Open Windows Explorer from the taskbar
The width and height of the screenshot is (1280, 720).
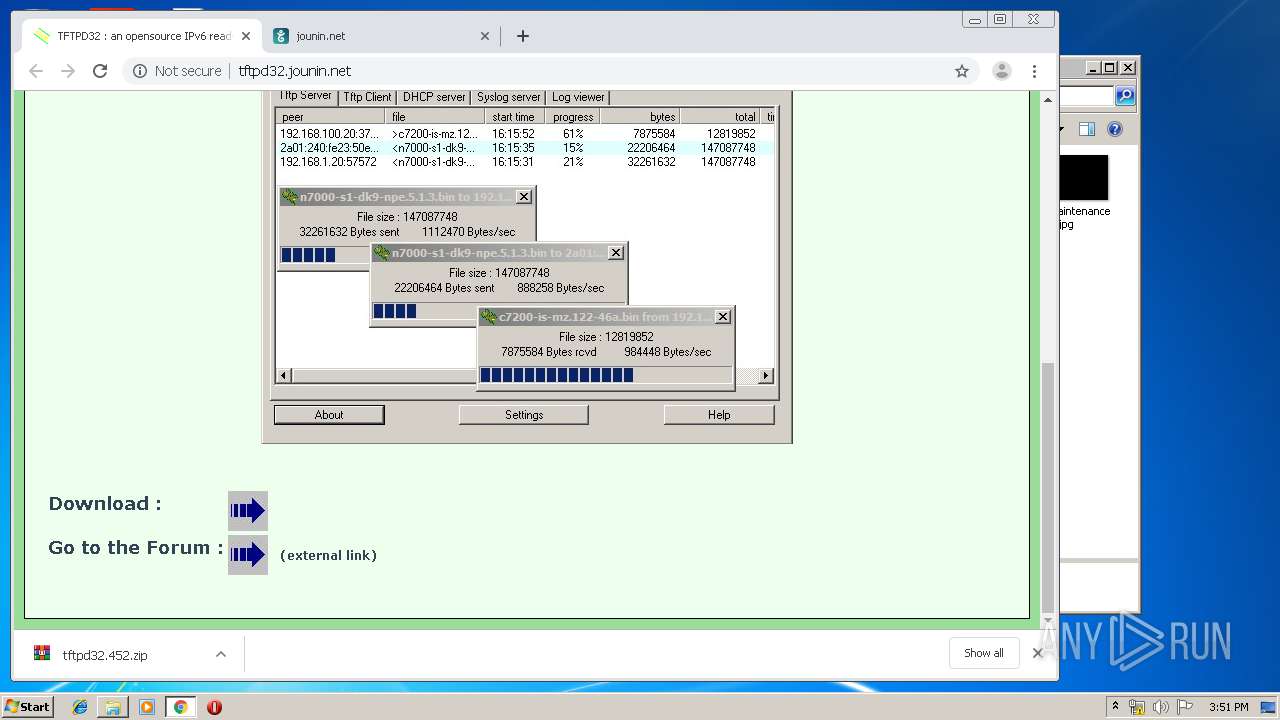click(113, 707)
